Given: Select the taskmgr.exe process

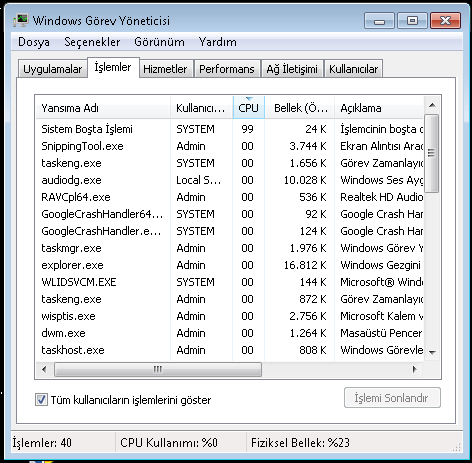Looking at the screenshot, I should (229, 248).
